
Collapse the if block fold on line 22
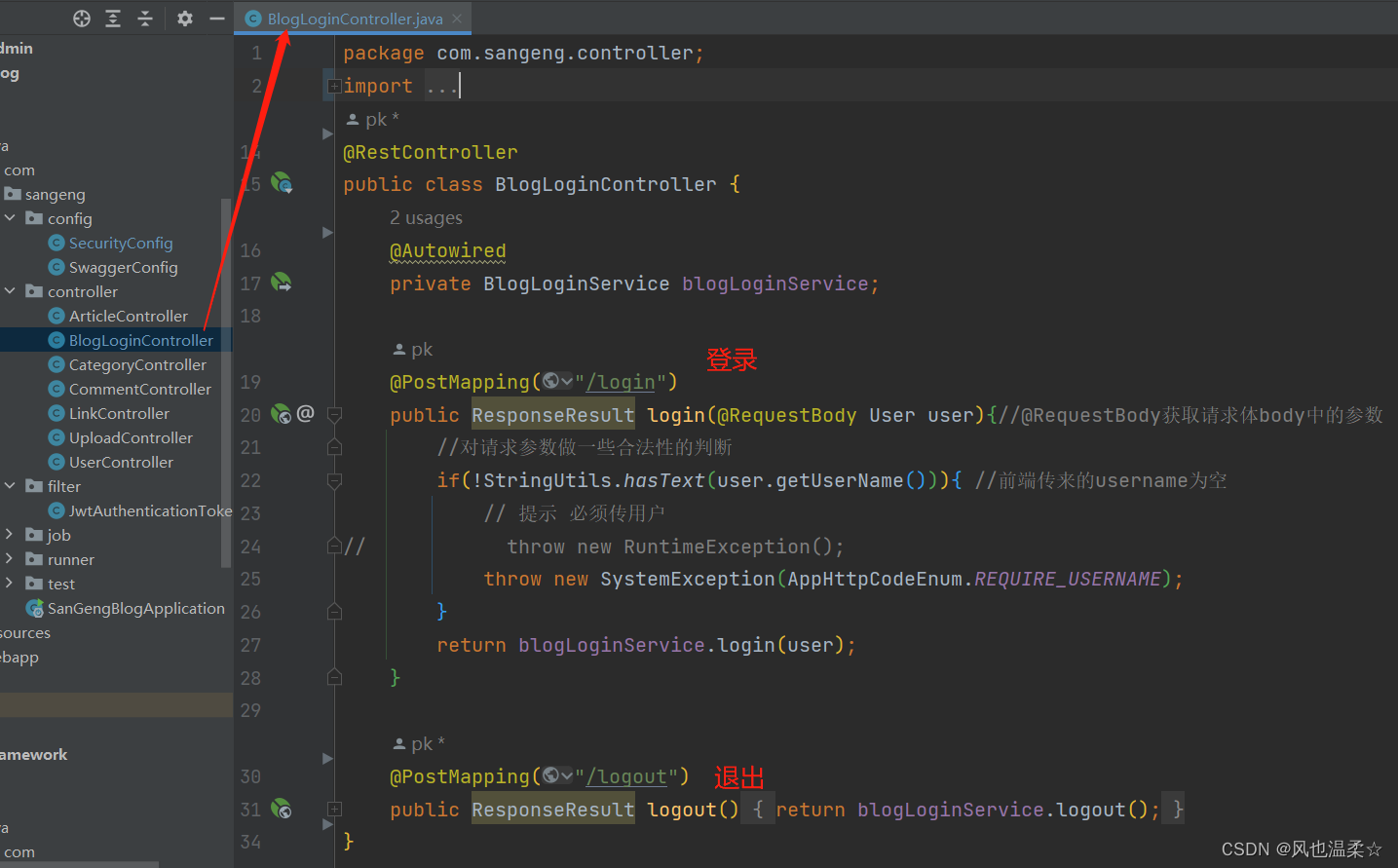click(x=334, y=480)
